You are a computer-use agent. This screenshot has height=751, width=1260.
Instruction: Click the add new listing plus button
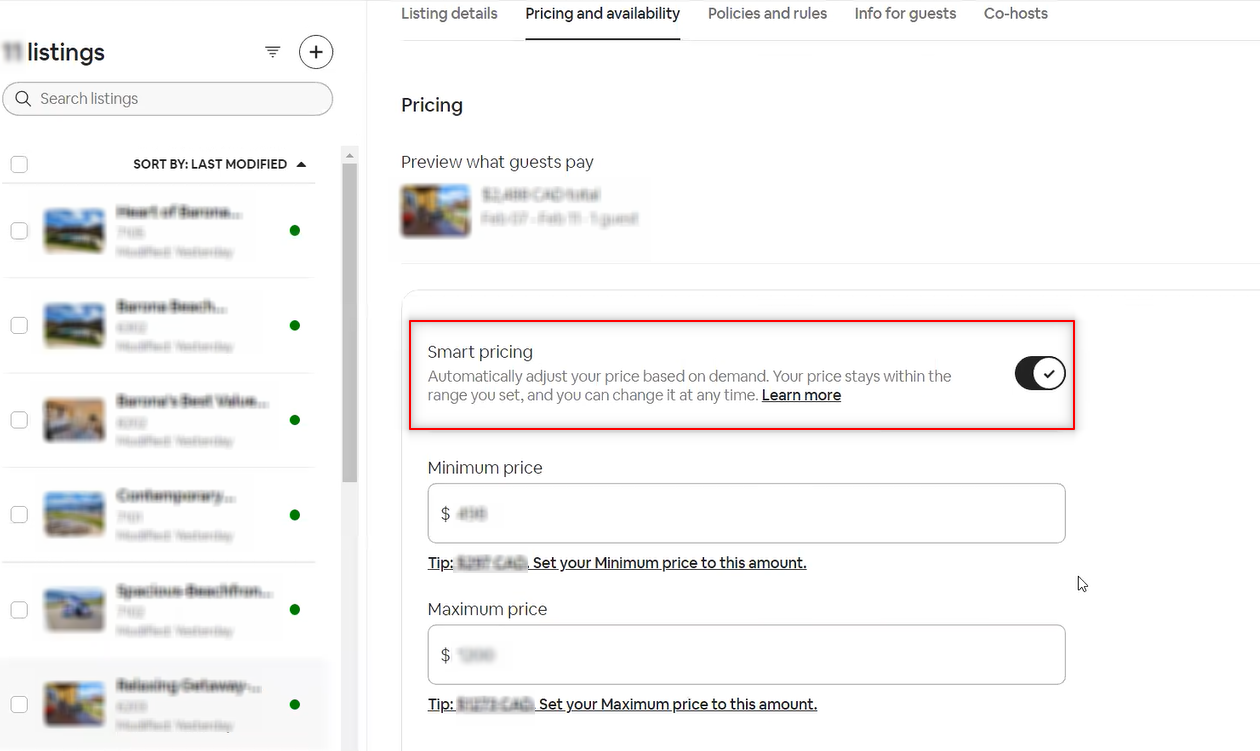[316, 52]
